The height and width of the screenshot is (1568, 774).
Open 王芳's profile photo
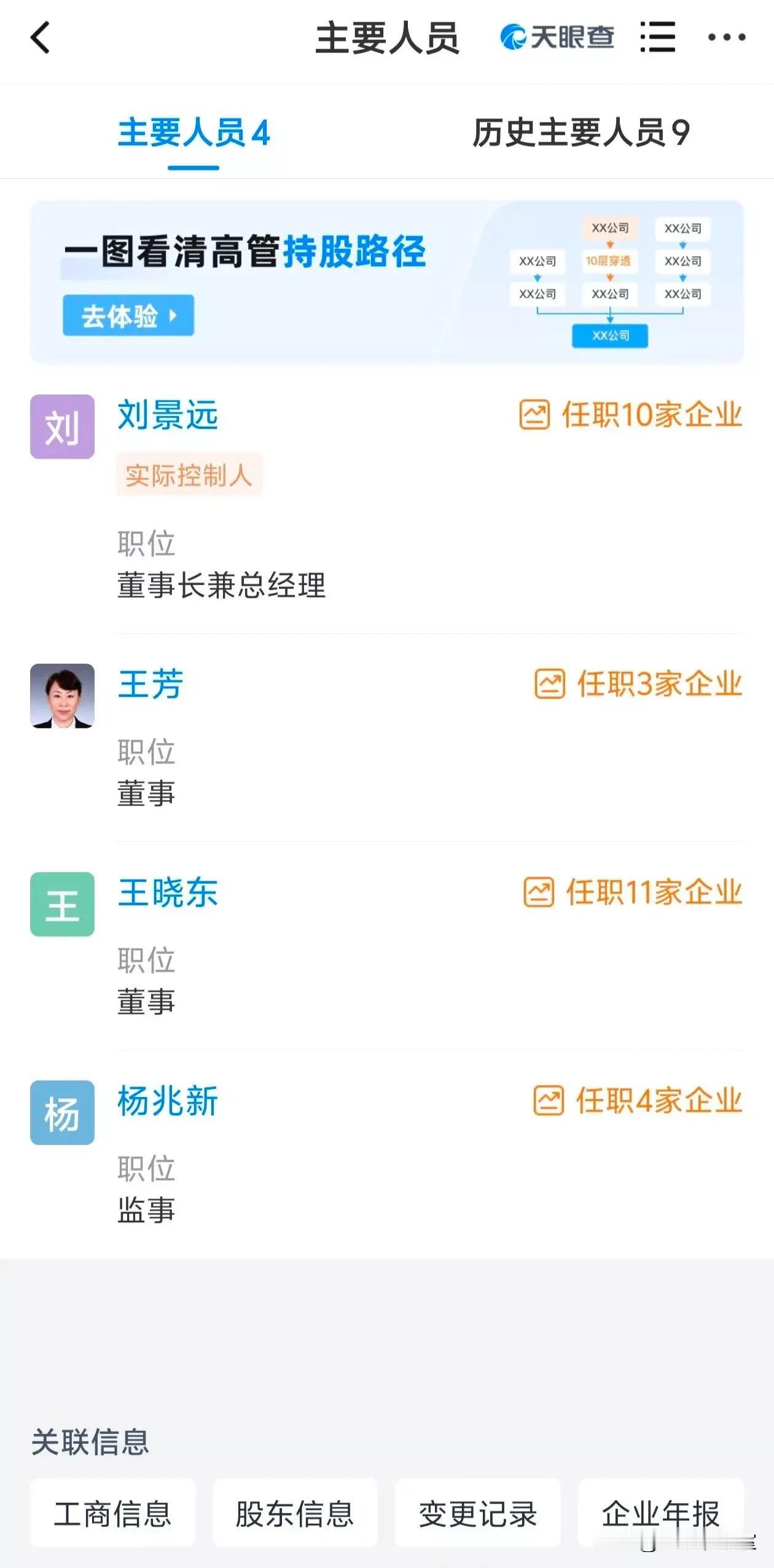point(62,696)
